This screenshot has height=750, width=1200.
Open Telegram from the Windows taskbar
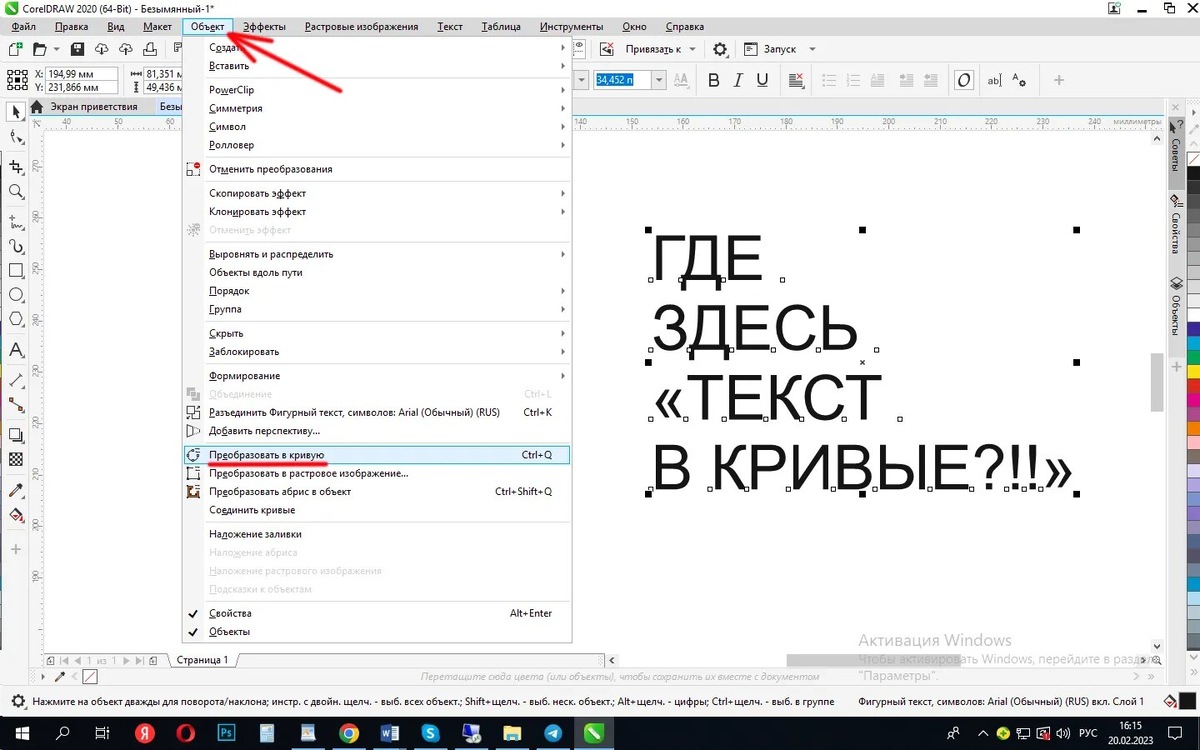[553, 733]
